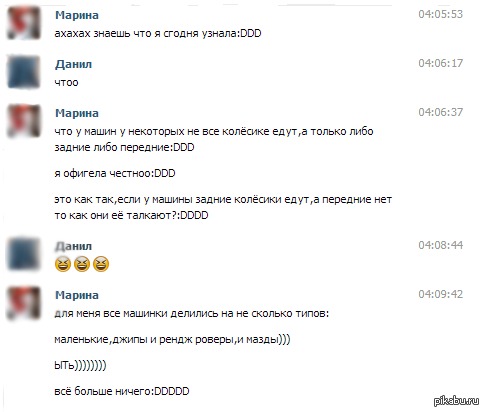This screenshot has height=412, width=484.
Task: Open the avatar beside the 04:05:53 message
Action: [x=24, y=23]
